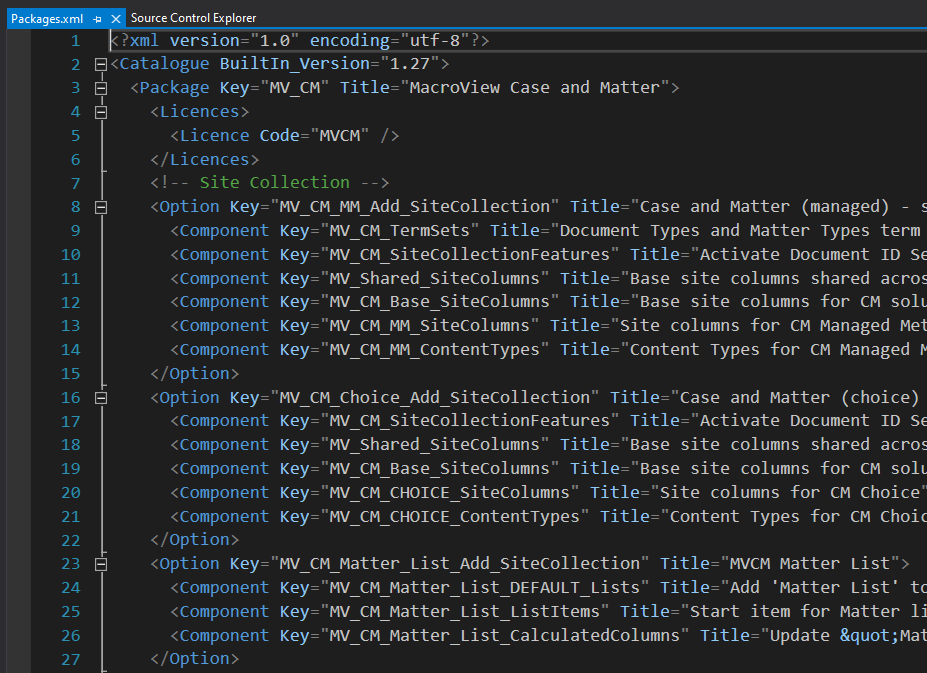The width and height of the screenshot is (927, 673).
Task: Close the Packages.xml editor tab
Action: point(114,17)
